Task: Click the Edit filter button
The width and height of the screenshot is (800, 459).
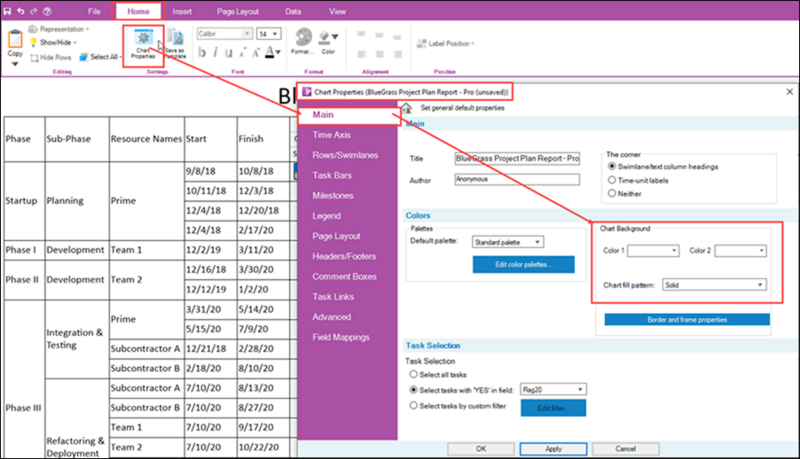Action: [553, 408]
